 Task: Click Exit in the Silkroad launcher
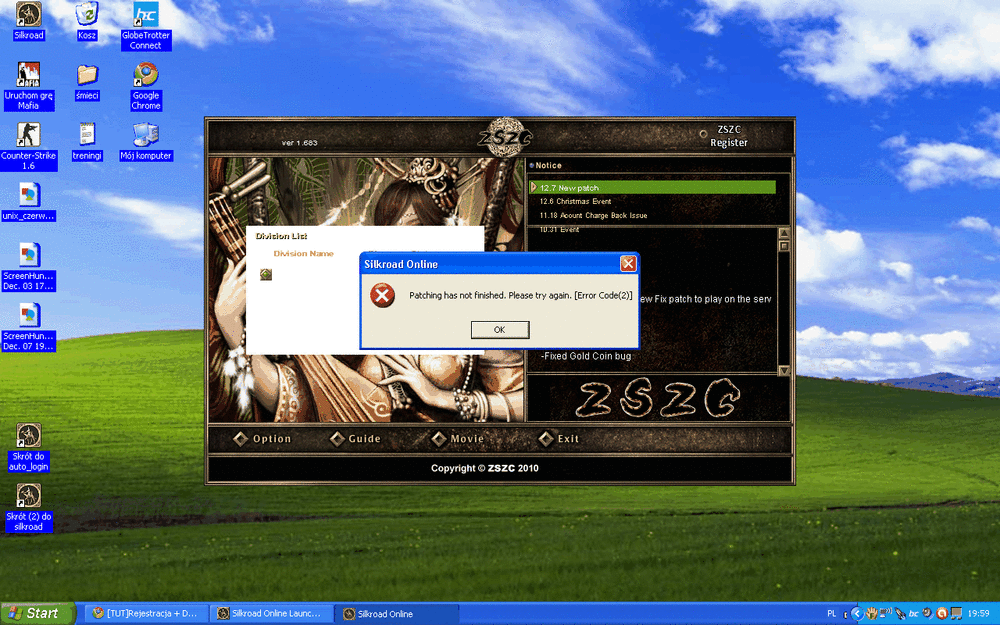pos(559,439)
